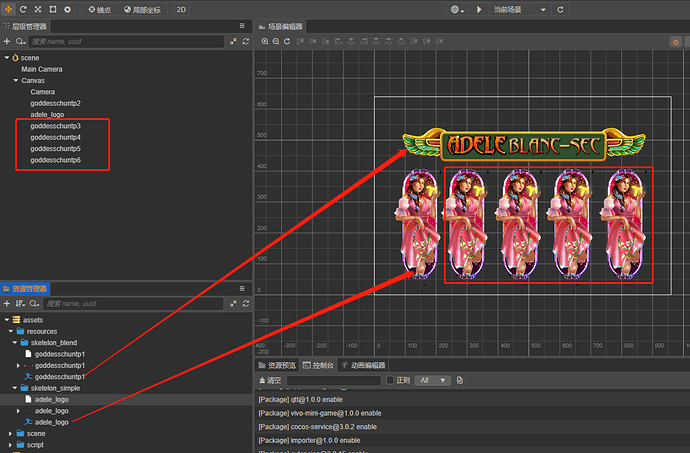Zoom out the scene view
The width and height of the screenshot is (690, 453).
click(276, 41)
